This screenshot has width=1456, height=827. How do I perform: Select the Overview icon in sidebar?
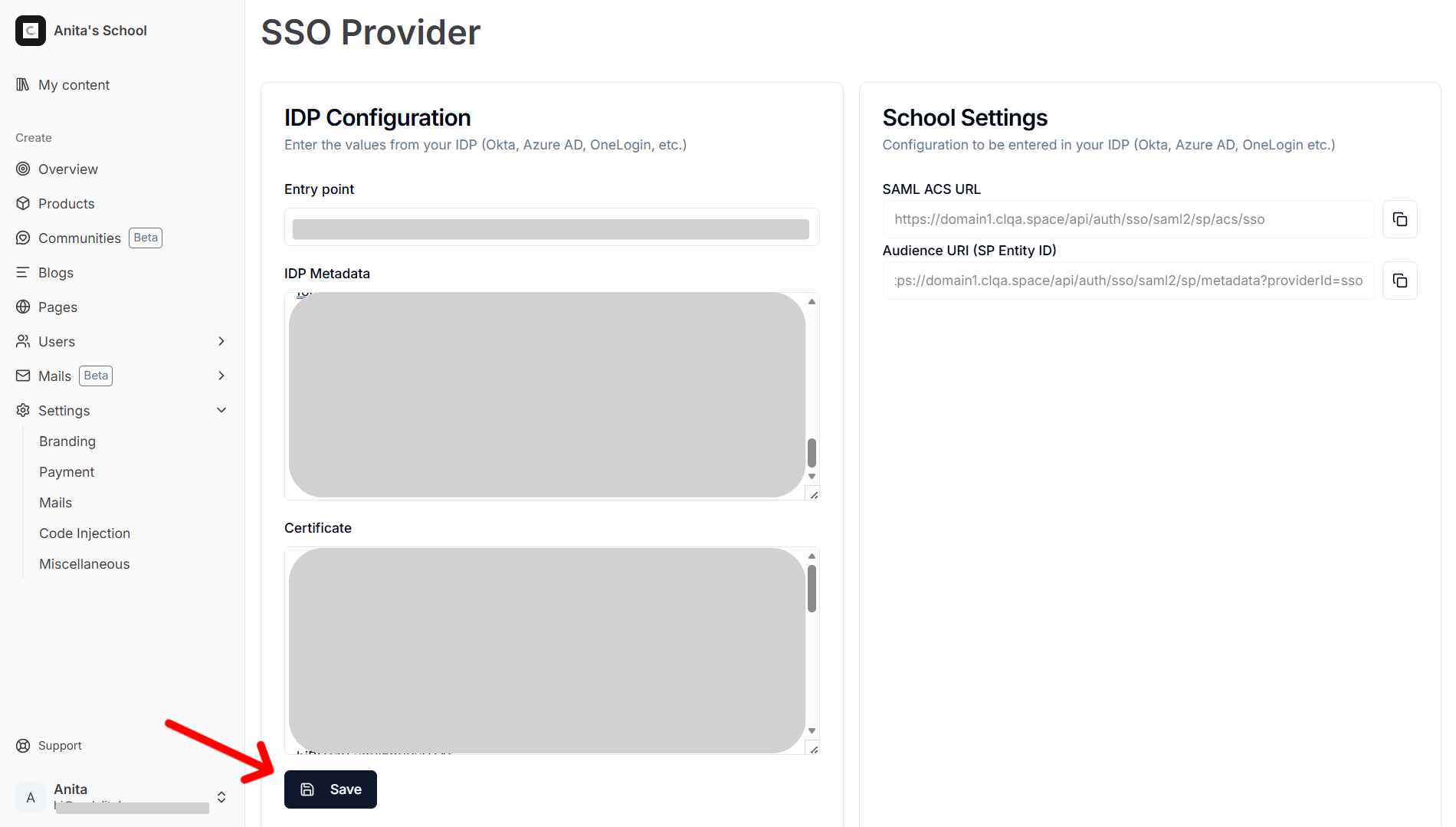click(24, 169)
